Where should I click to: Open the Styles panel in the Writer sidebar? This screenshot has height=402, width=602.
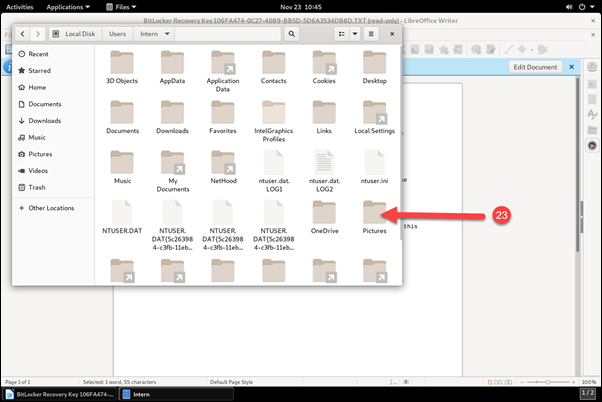click(x=592, y=114)
